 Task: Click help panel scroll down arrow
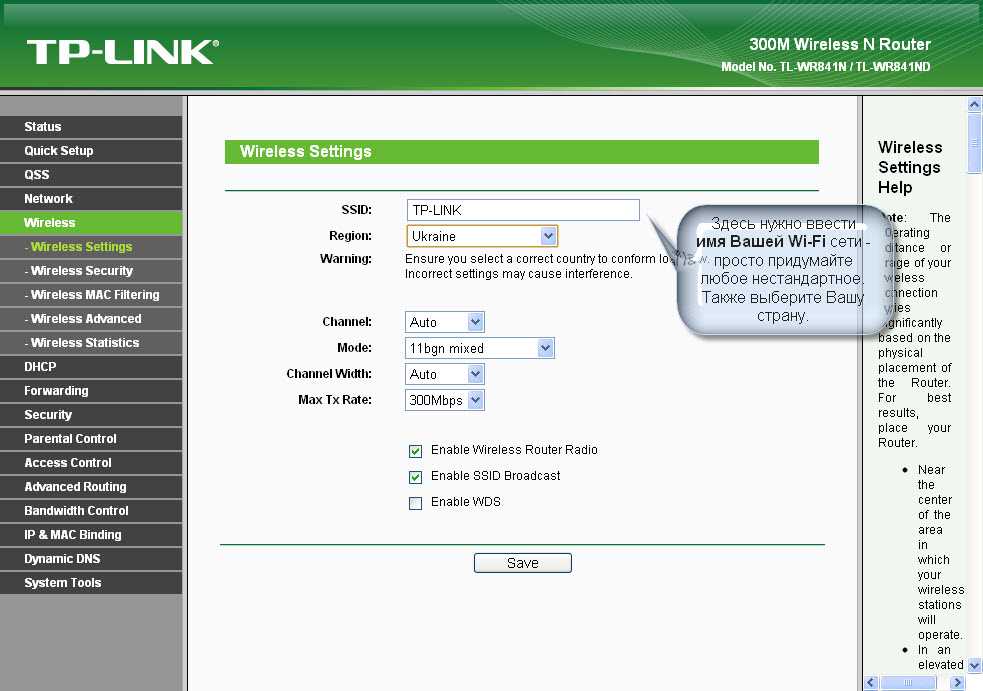tap(974, 664)
